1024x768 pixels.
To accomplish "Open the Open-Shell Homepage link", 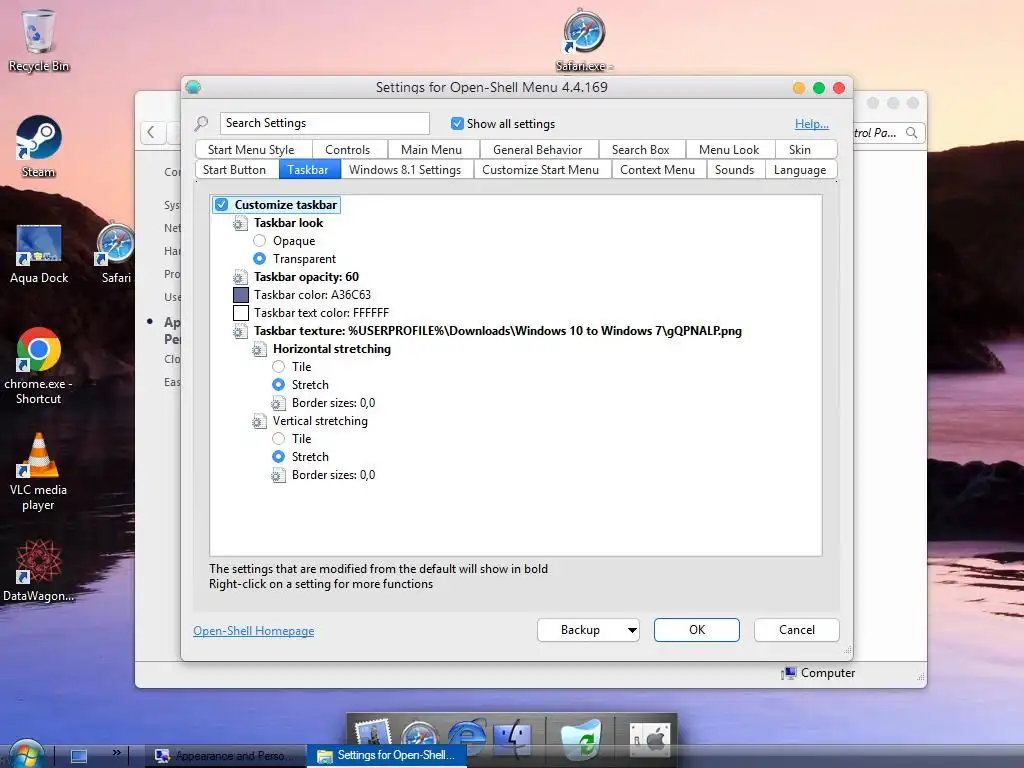I will 253,631.
